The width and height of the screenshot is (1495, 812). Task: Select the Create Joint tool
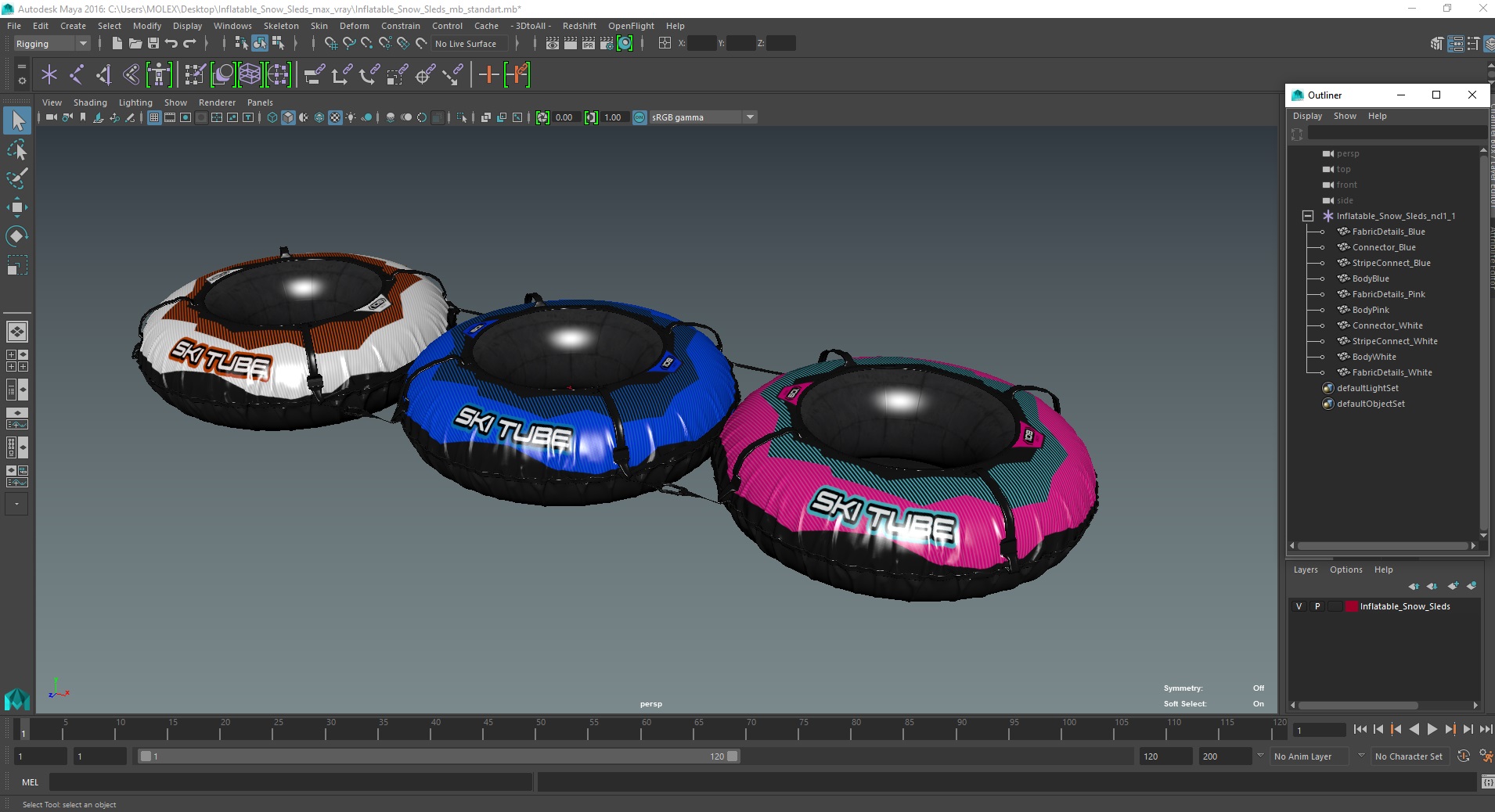(77, 75)
